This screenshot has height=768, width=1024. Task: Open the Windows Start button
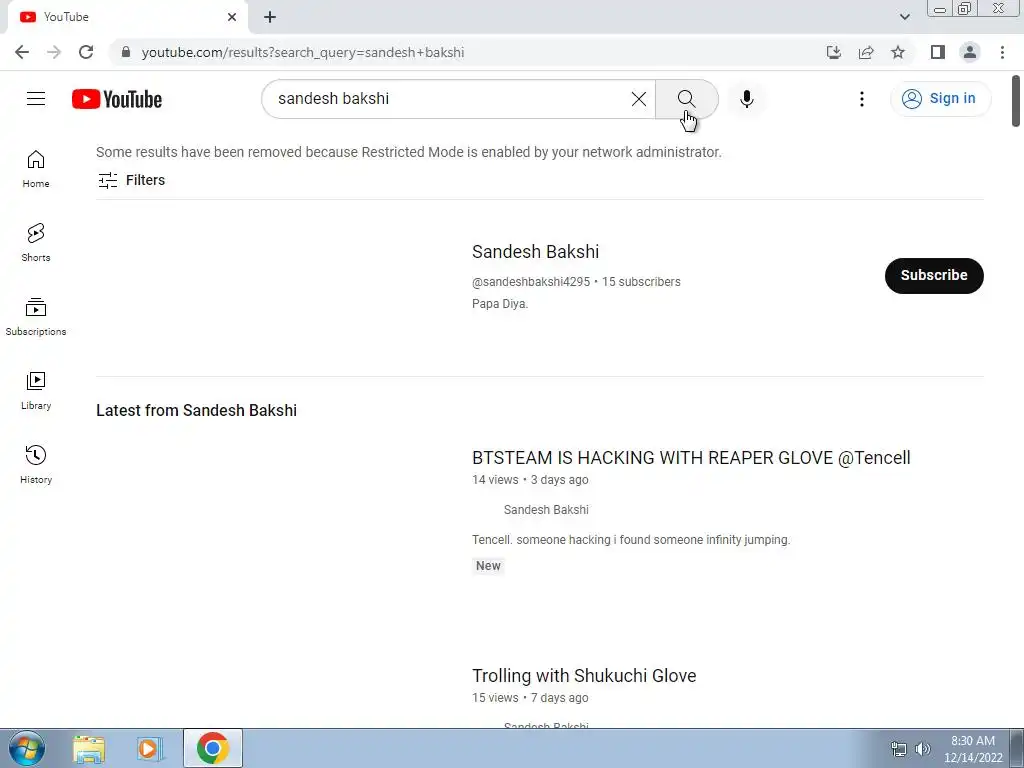27,748
